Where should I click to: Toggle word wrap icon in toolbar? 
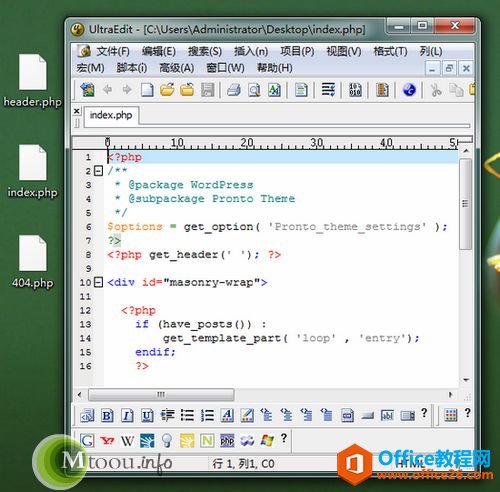tap(328, 90)
